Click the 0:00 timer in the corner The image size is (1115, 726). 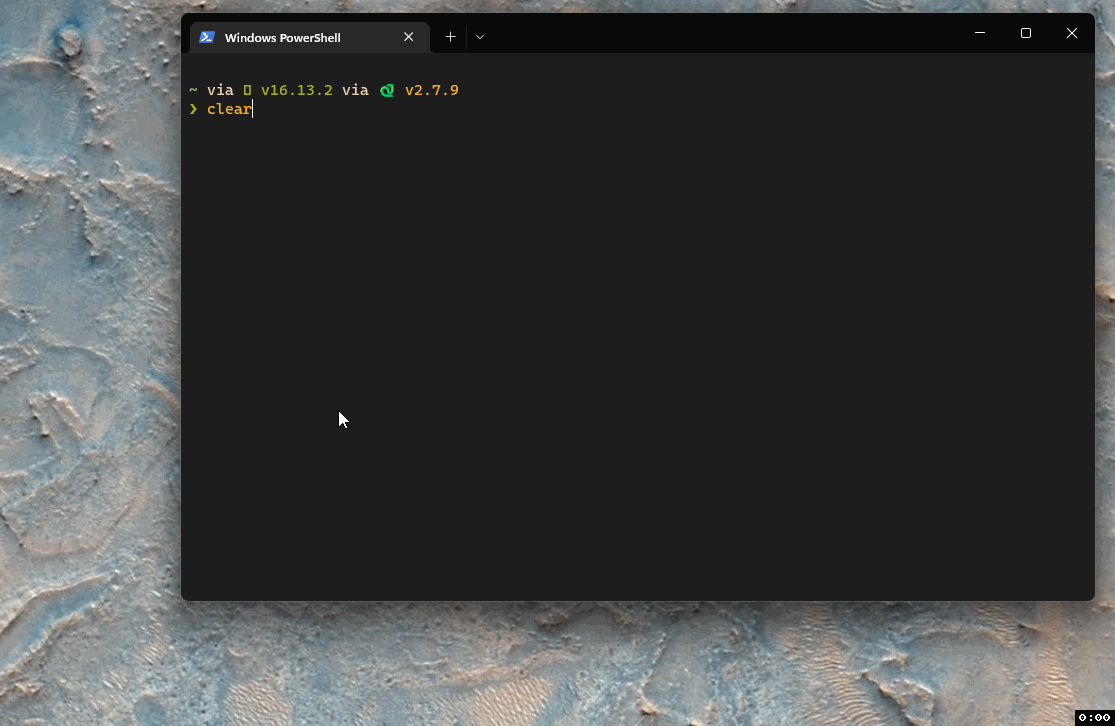coord(1094,717)
